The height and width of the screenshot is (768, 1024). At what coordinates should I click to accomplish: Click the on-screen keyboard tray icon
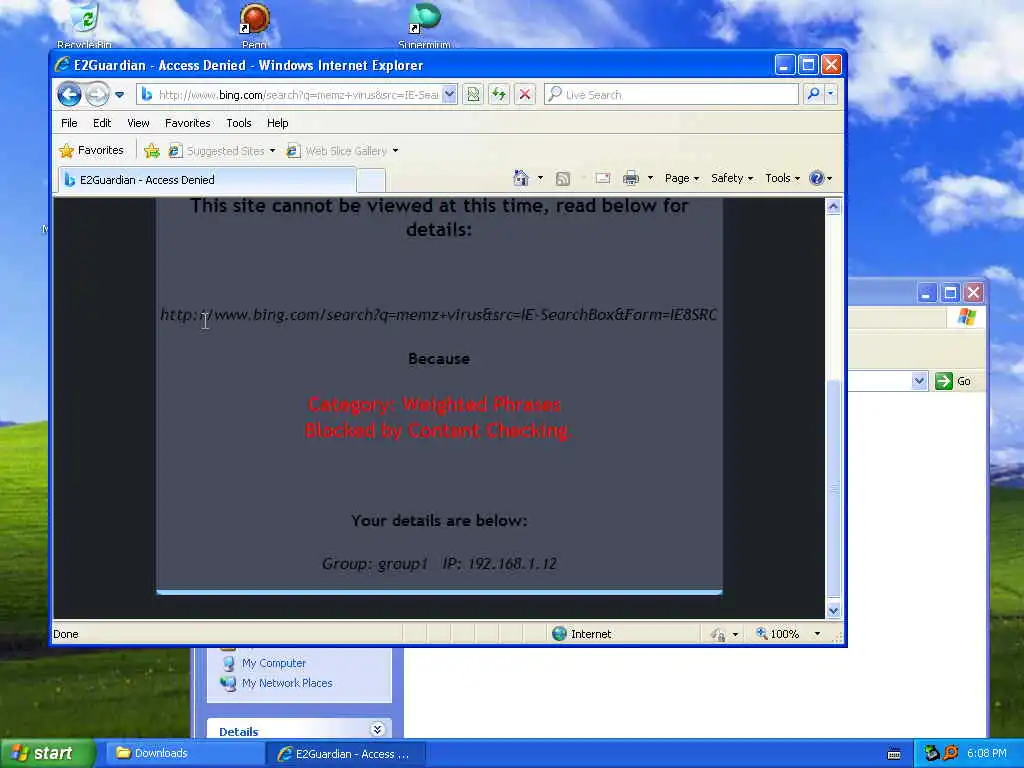point(894,754)
